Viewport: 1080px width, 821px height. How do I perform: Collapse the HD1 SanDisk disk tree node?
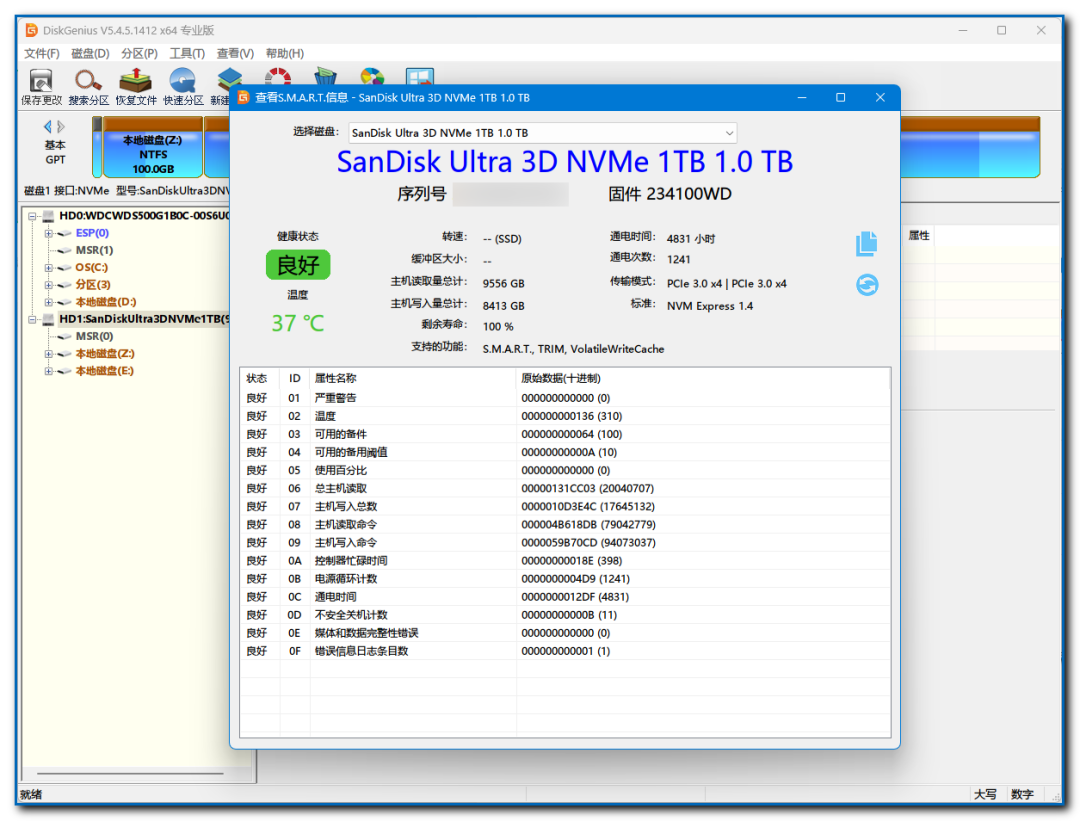coord(32,320)
